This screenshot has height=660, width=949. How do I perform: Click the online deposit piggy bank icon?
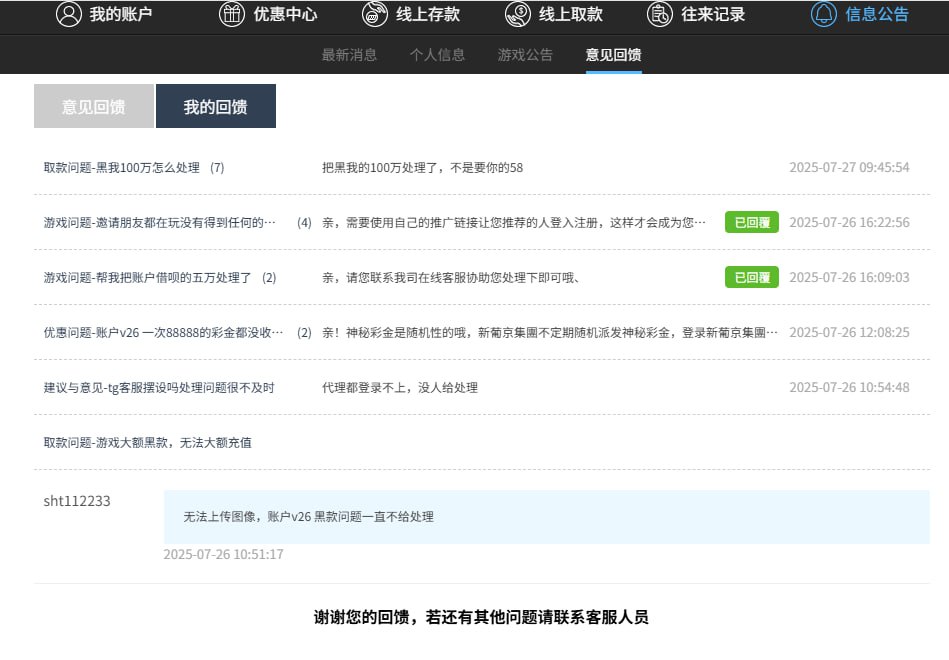(374, 14)
